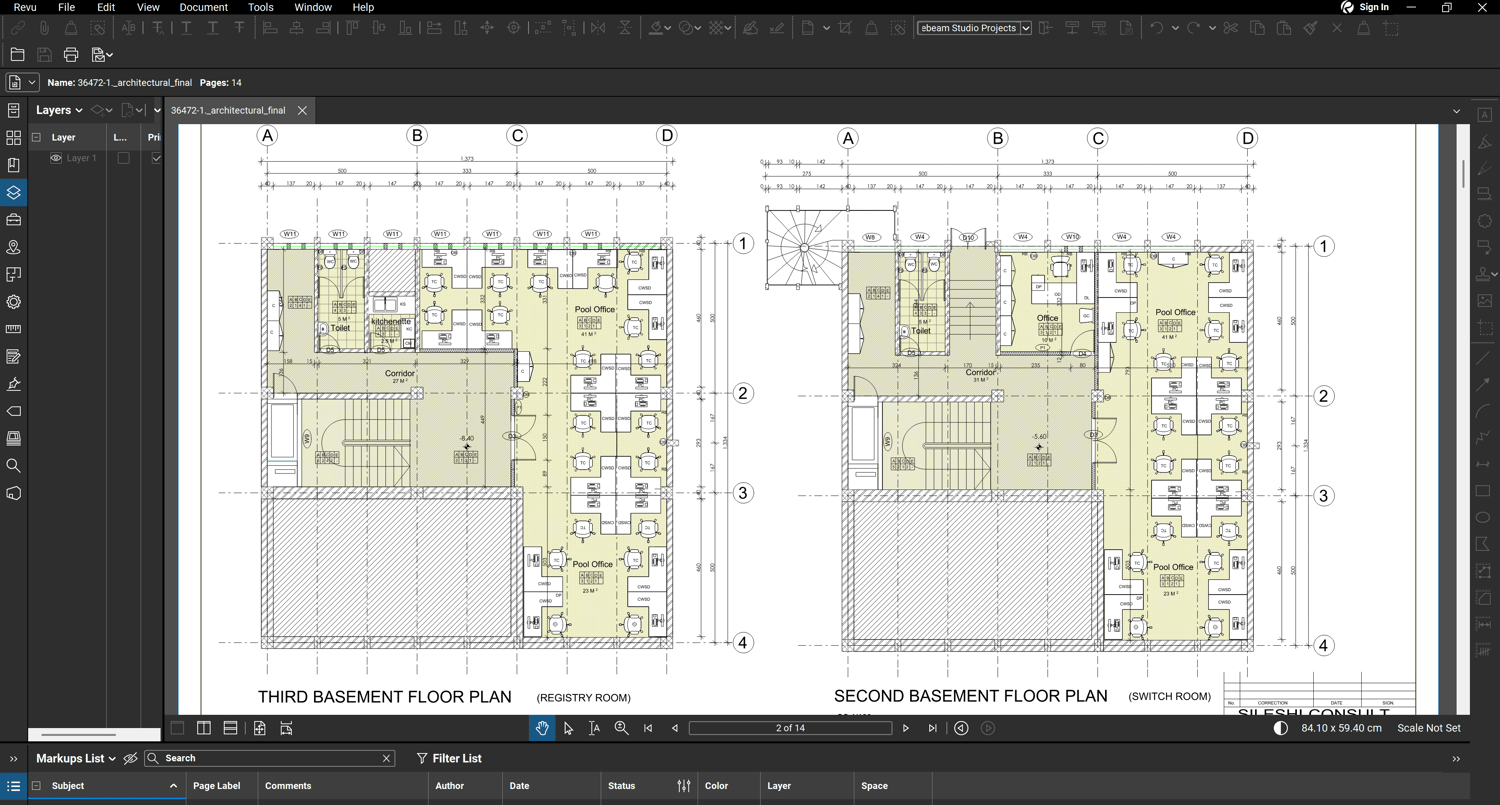Uncheck the Layer 1 print checkbox
This screenshot has height=805, width=1500.
click(156, 158)
